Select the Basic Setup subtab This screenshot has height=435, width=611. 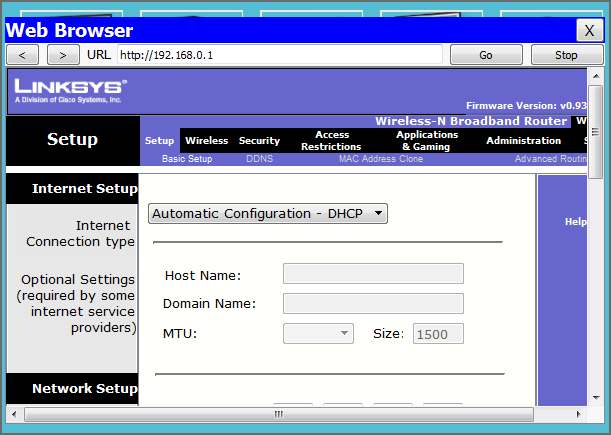coord(187,159)
